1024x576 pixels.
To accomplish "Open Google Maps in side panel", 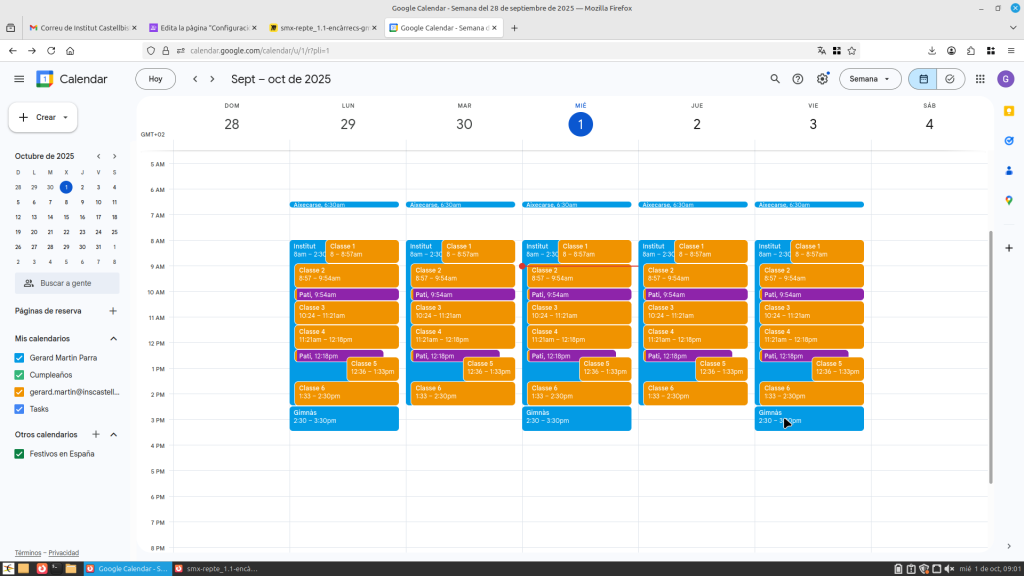I will coord(1009,200).
